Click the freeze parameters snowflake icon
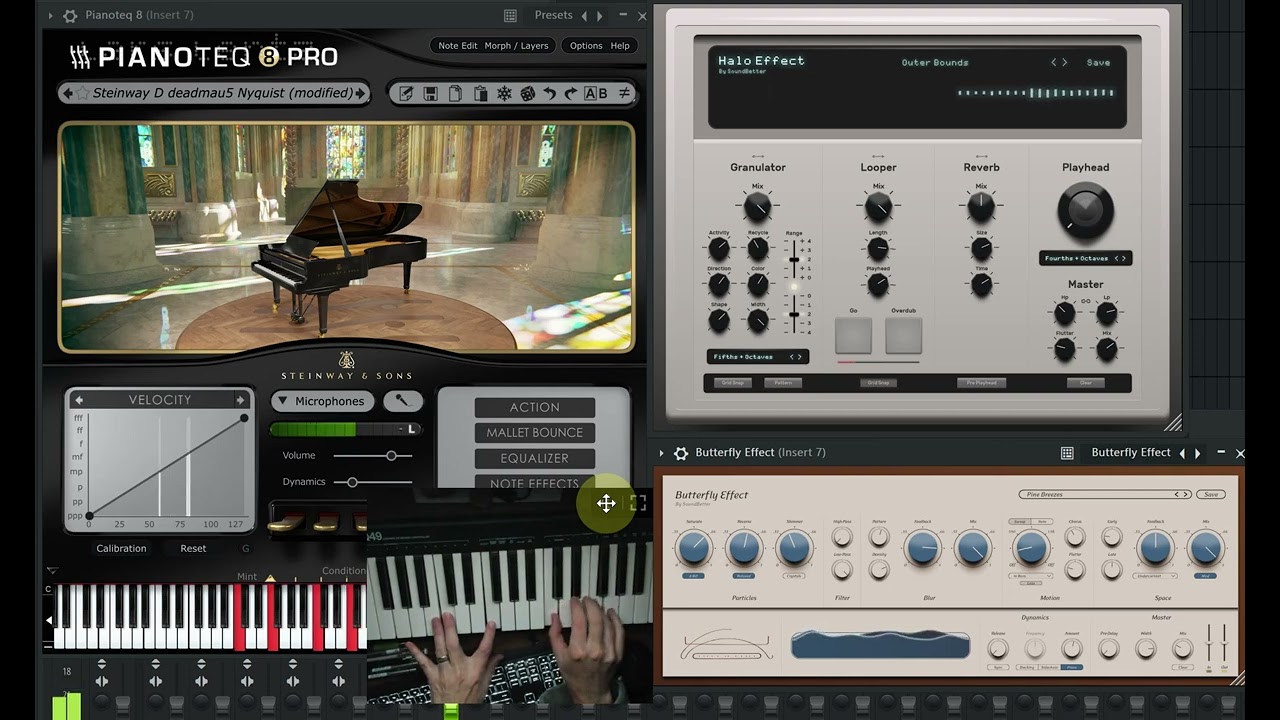 504,93
